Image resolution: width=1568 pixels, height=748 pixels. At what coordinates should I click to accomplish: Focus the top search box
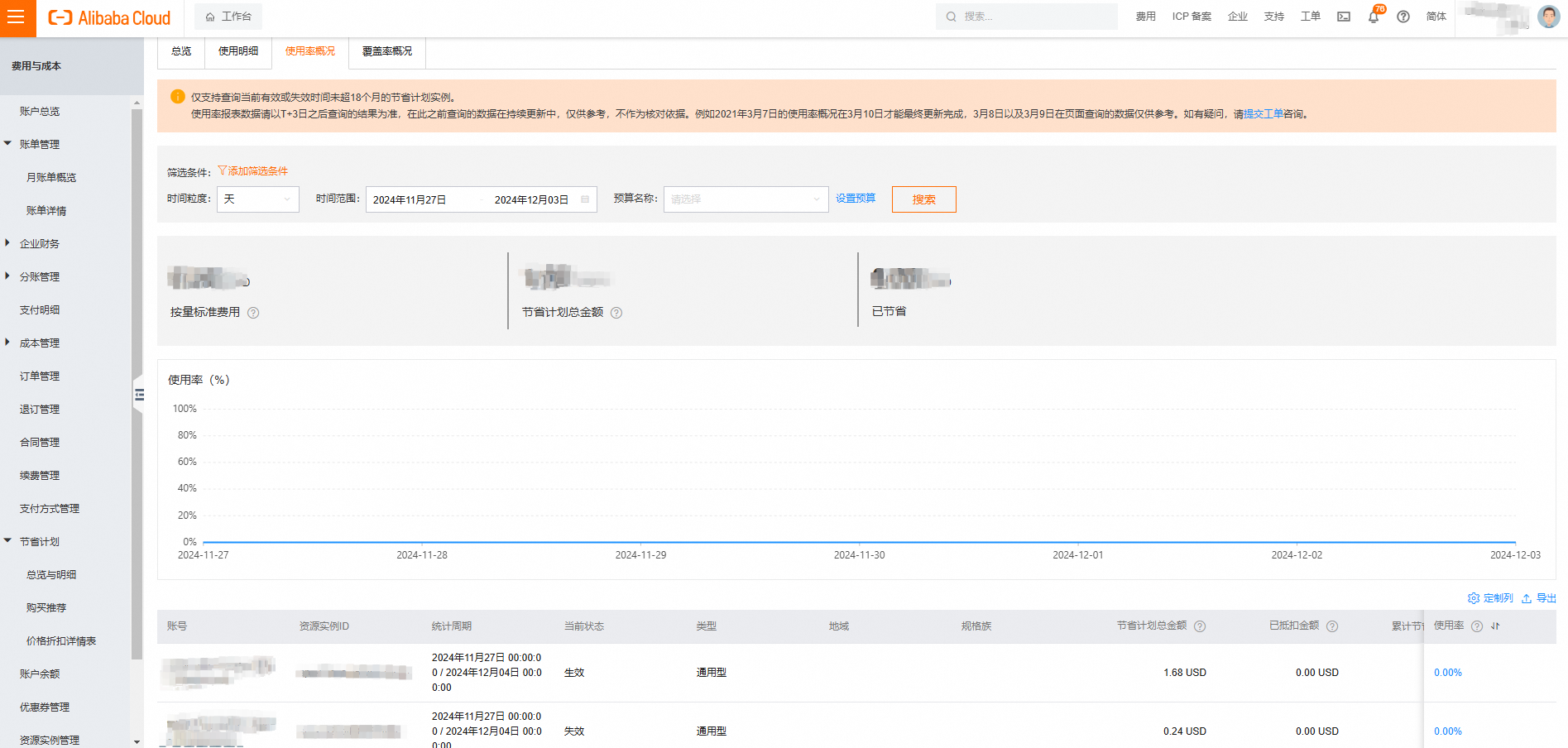click(x=1026, y=17)
